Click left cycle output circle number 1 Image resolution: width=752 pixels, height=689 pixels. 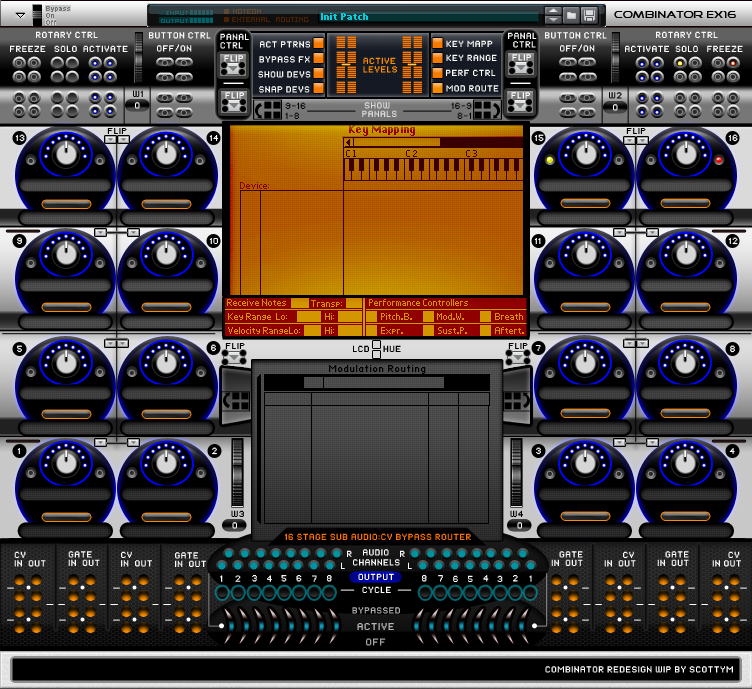[222, 593]
